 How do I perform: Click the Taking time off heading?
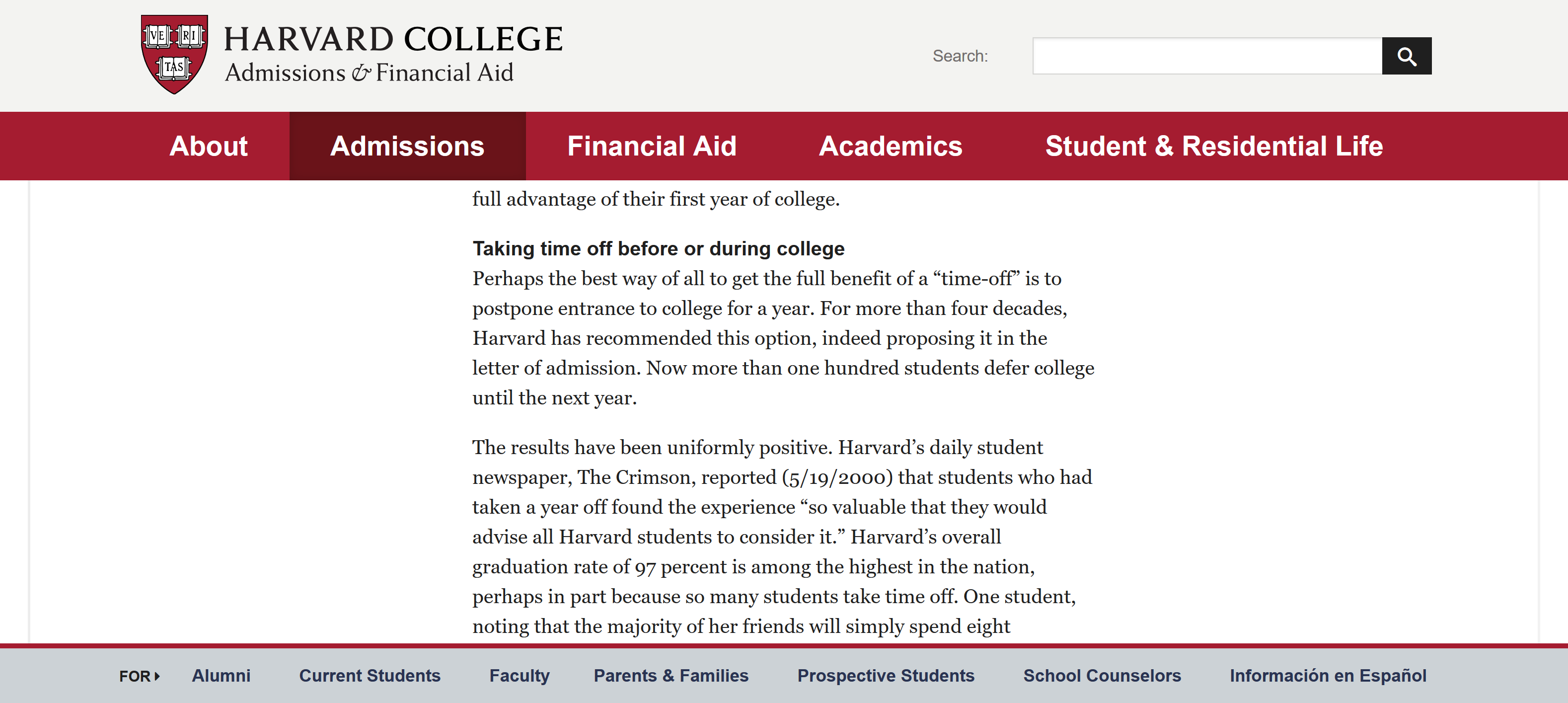click(x=659, y=248)
